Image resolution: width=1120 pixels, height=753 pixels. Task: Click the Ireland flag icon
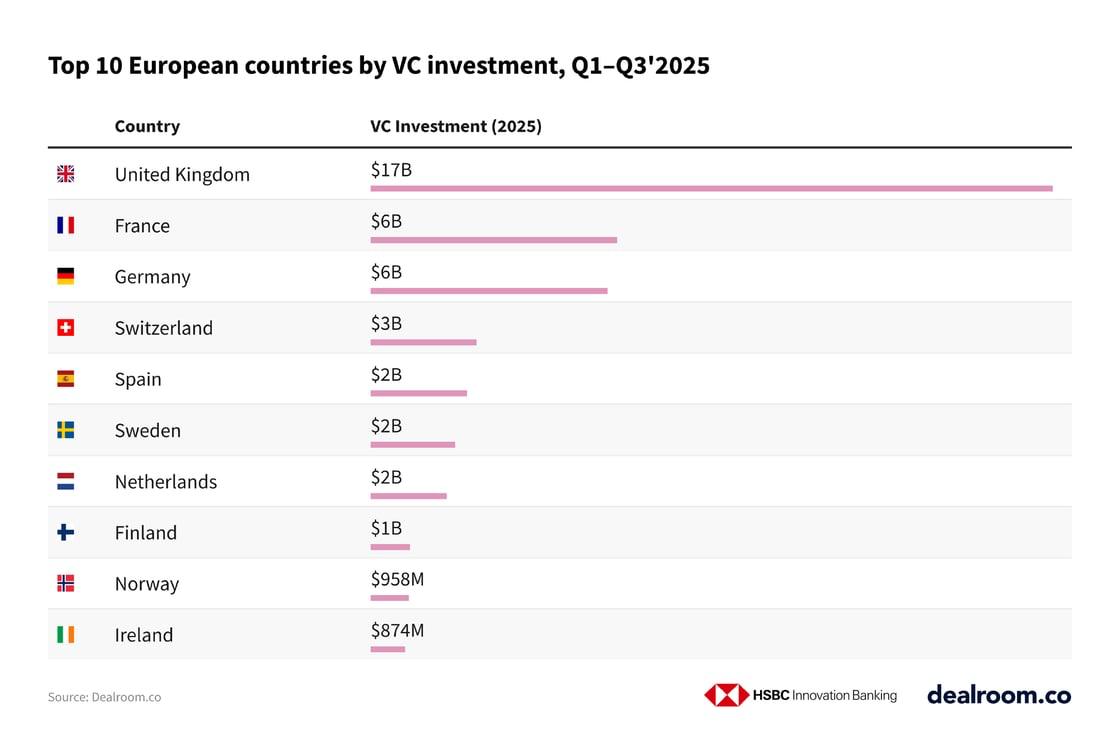(x=66, y=635)
